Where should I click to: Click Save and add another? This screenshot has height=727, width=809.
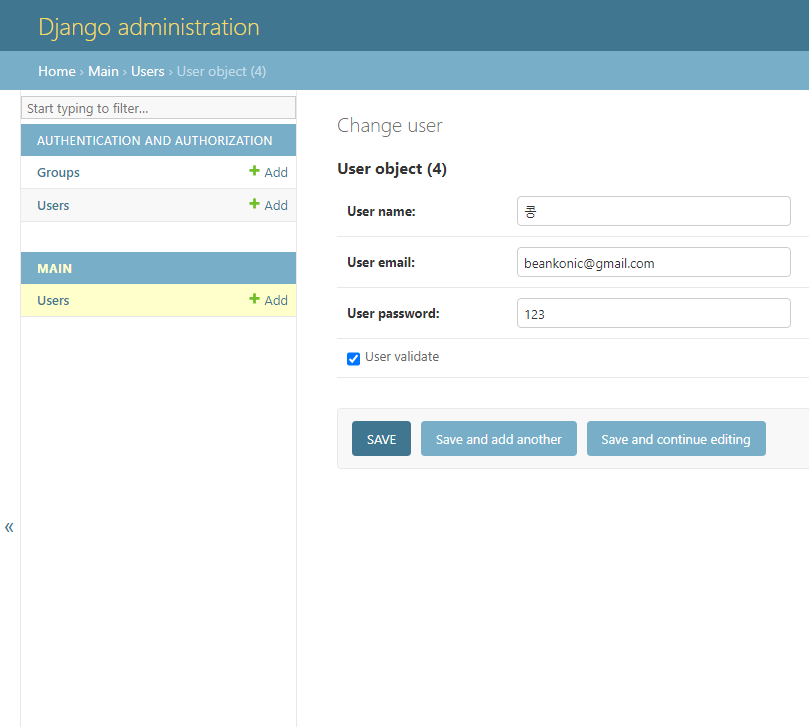498,439
